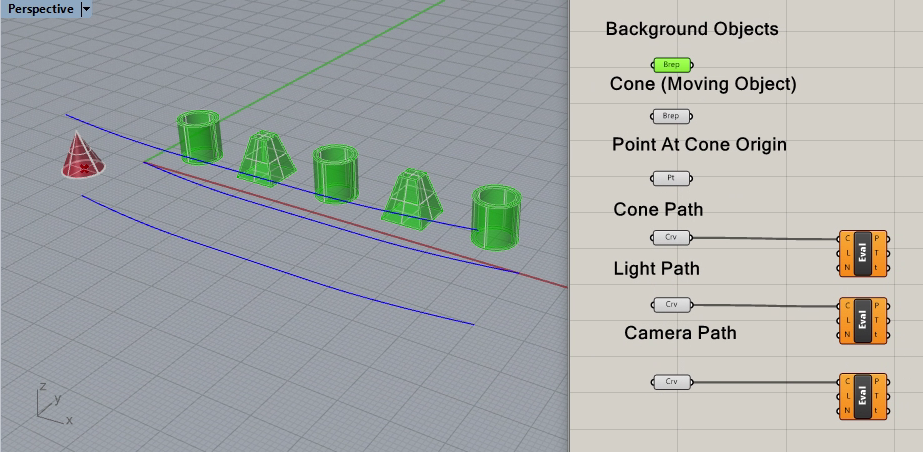The image size is (923, 452).
Task: Open the Perspective viewport dropdown arrow
Action: click(x=86, y=9)
